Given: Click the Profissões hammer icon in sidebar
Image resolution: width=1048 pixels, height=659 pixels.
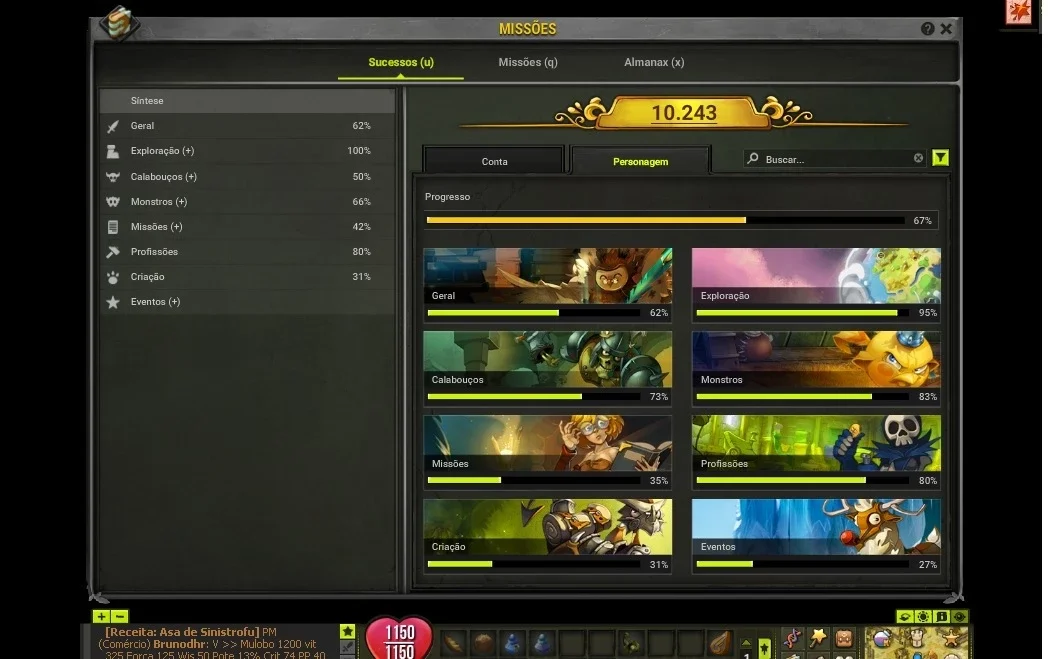Looking at the screenshot, I should tap(113, 251).
